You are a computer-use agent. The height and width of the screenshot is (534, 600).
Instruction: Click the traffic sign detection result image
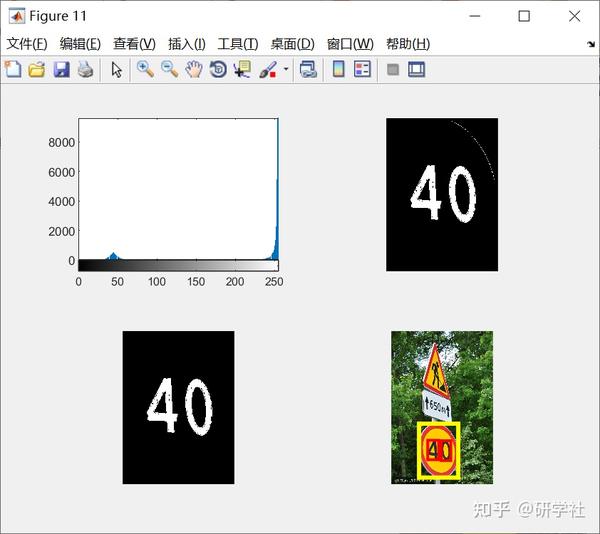442,407
